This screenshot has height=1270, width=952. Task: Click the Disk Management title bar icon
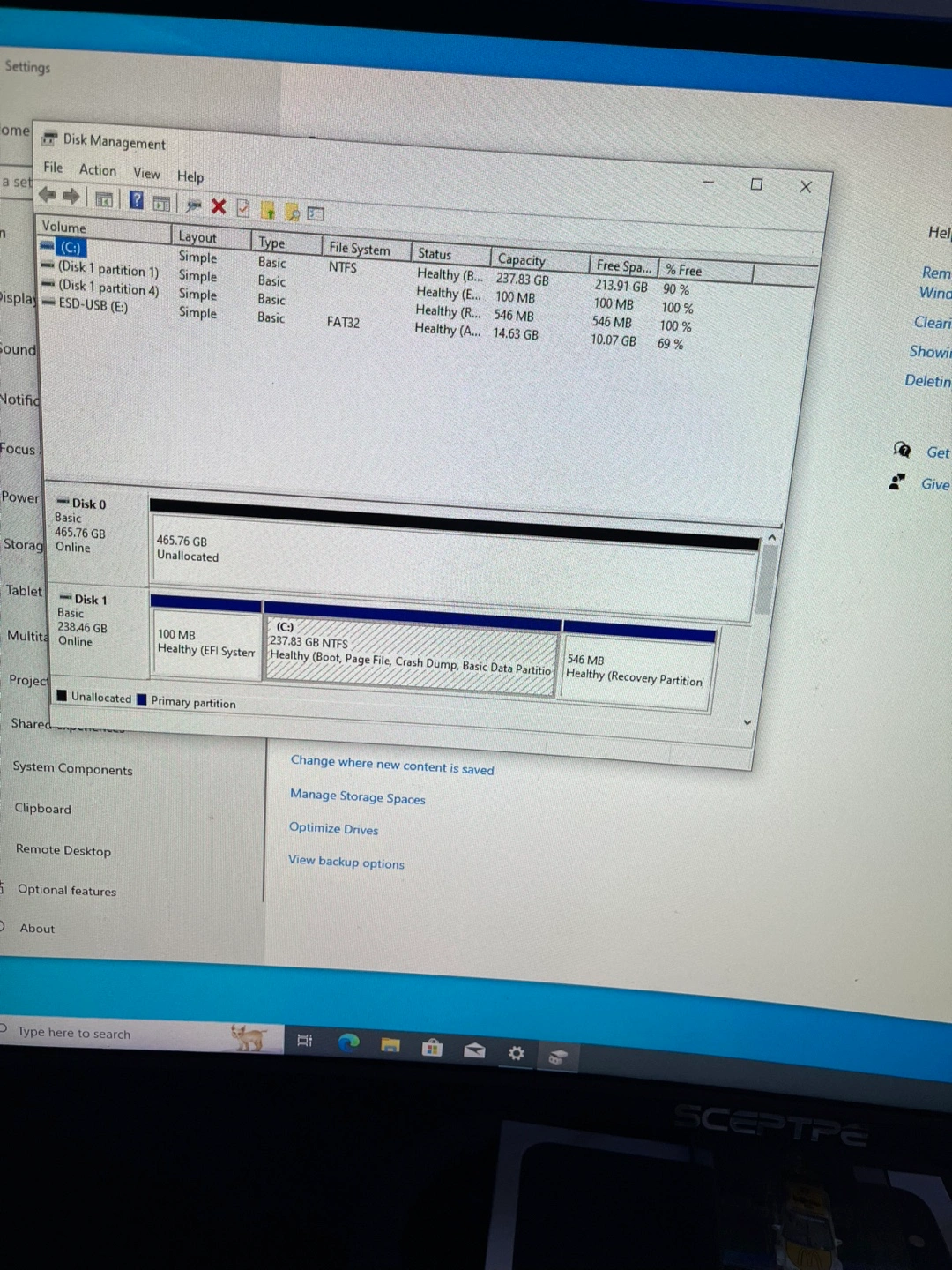pyautogui.click(x=50, y=138)
